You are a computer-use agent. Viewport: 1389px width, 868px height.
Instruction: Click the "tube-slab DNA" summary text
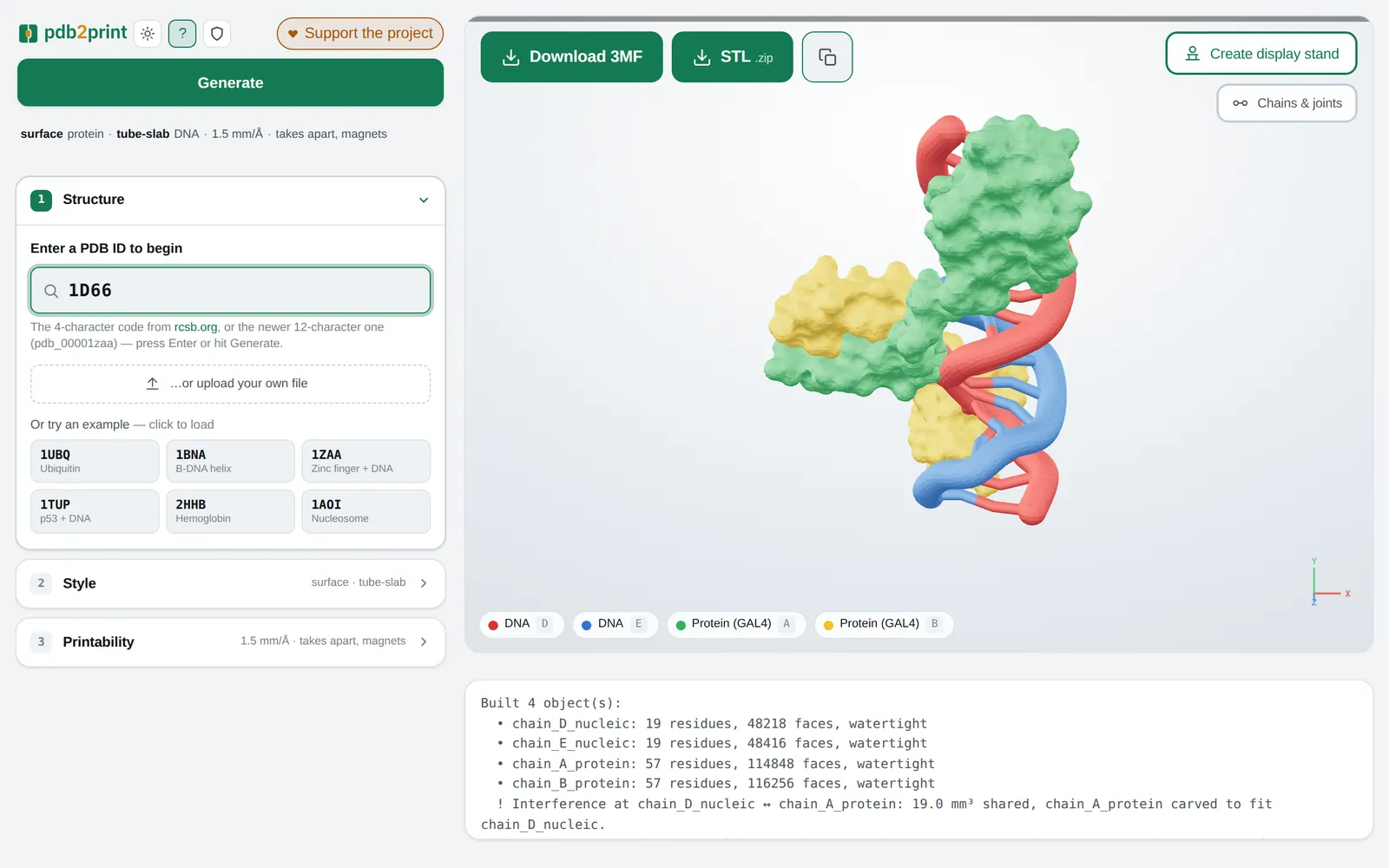pos(158,134)
